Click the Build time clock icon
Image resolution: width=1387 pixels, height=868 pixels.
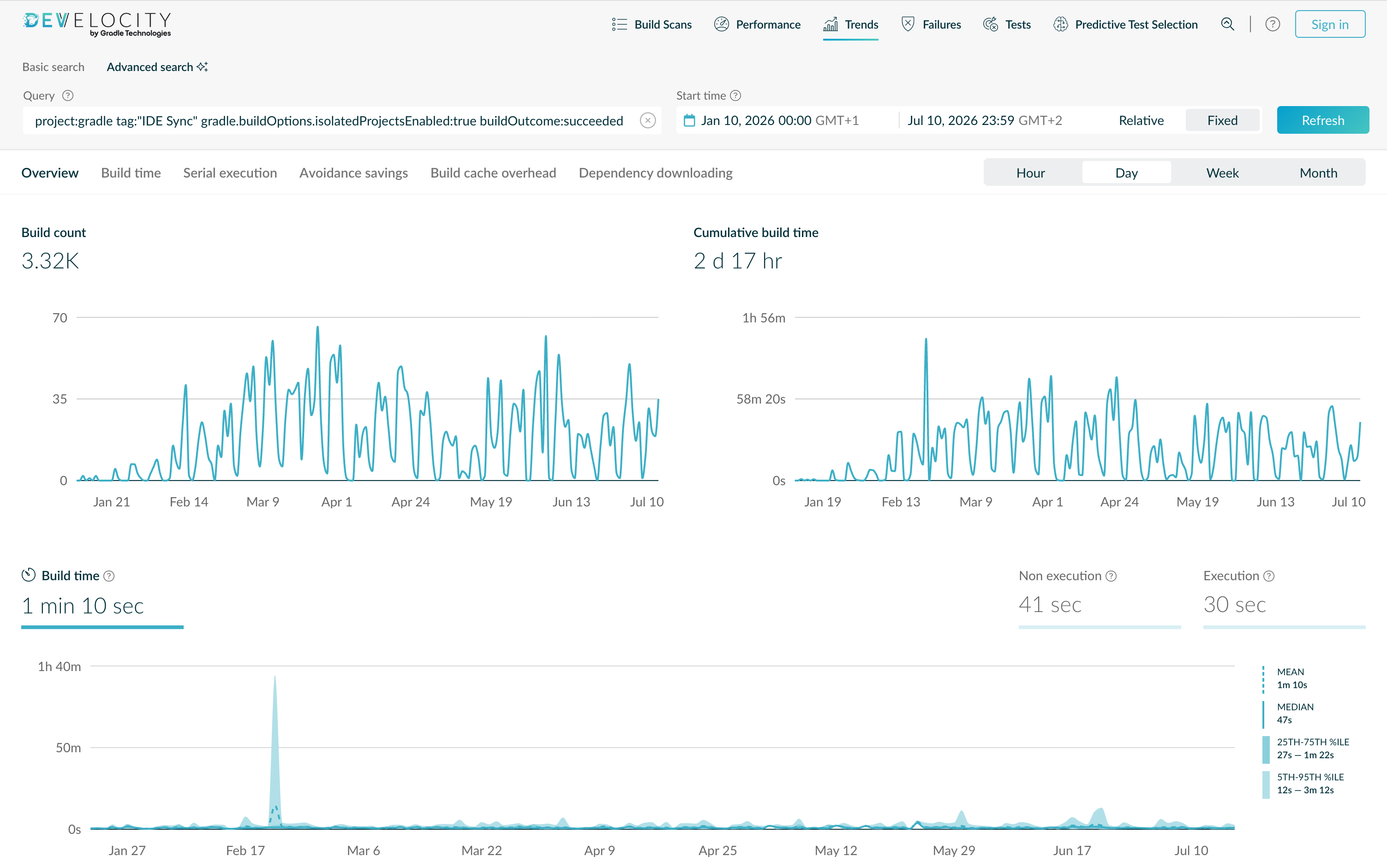point(29,575)
